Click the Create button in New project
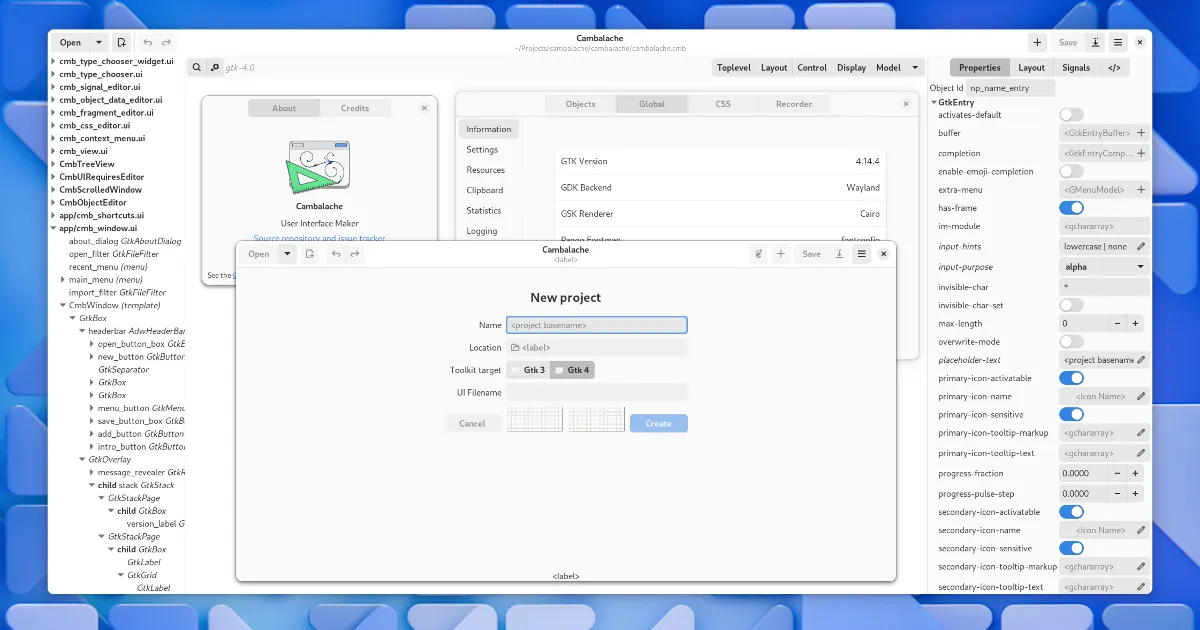Screen dimensions: 1200x630 [658, 424]
